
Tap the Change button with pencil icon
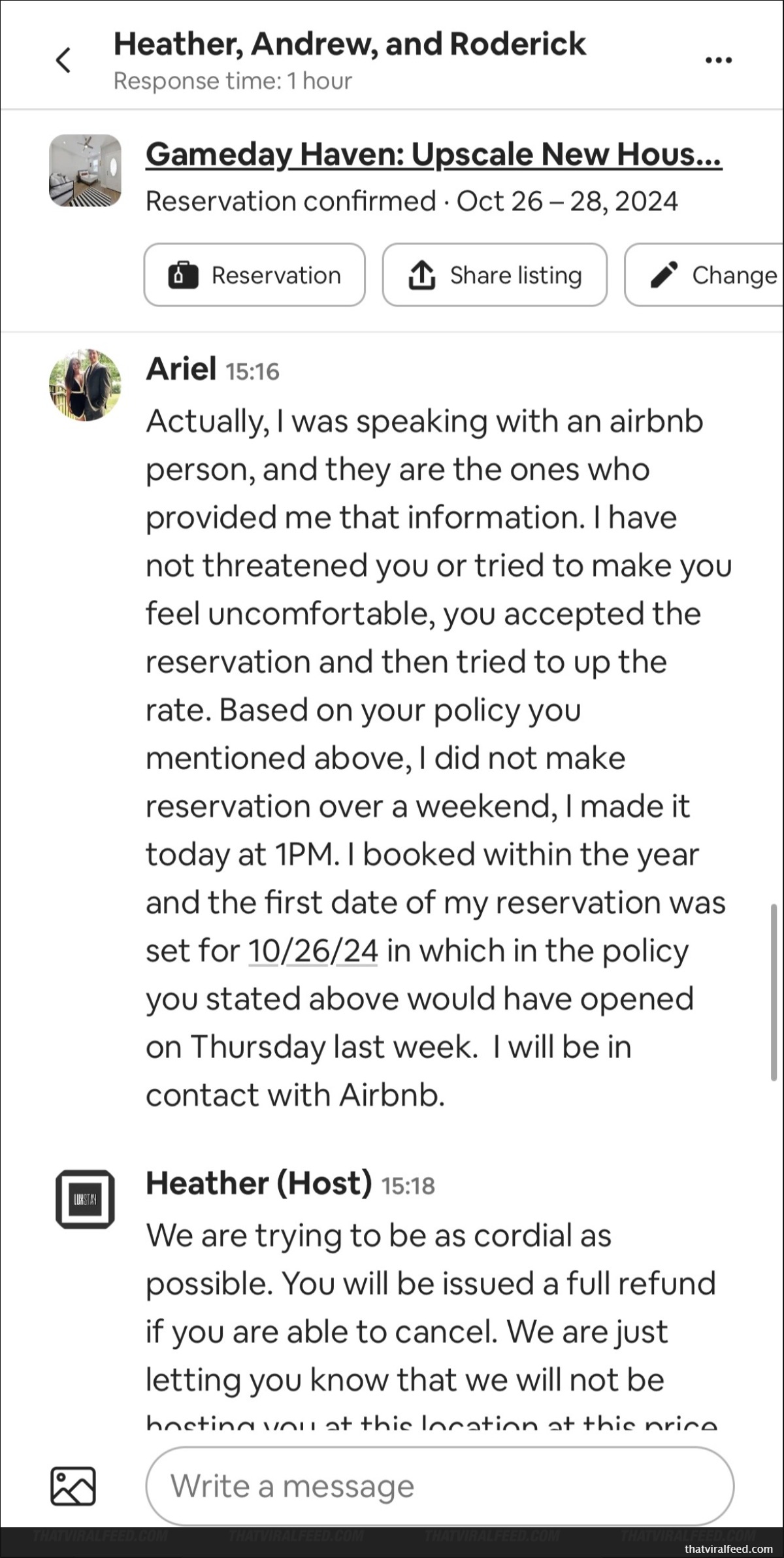click(704, 275)
